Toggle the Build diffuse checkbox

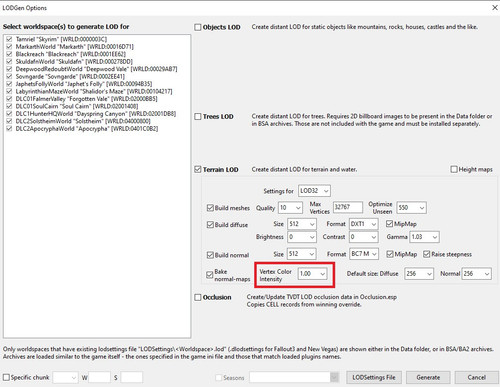click(x=210, y=225)
